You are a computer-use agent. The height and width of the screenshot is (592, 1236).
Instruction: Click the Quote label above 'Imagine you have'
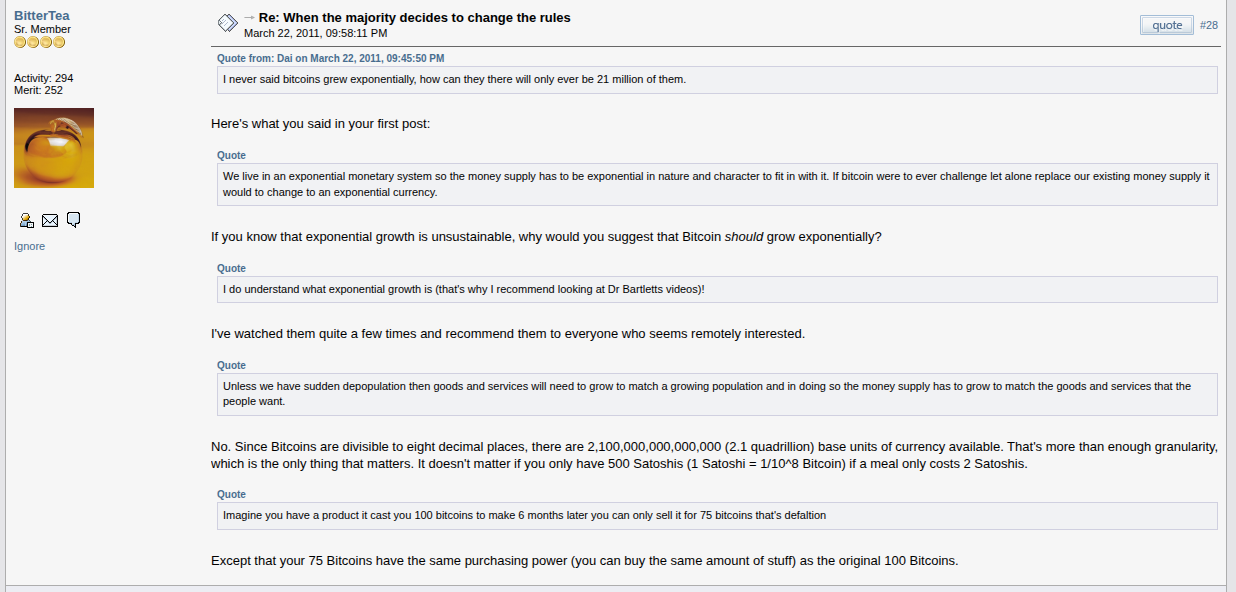point(231,494)
